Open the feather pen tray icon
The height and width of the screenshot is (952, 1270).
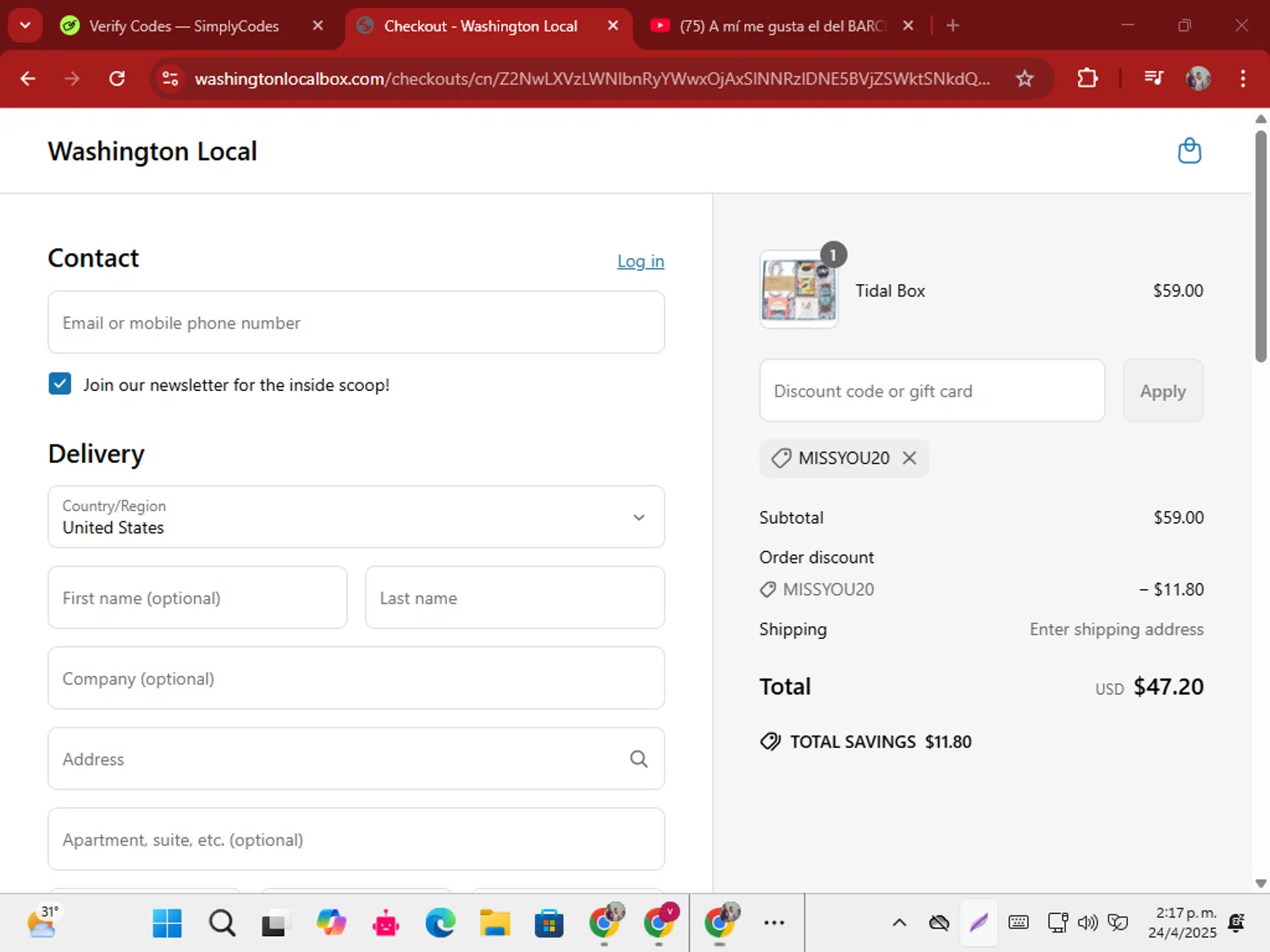tap(979, 922)
